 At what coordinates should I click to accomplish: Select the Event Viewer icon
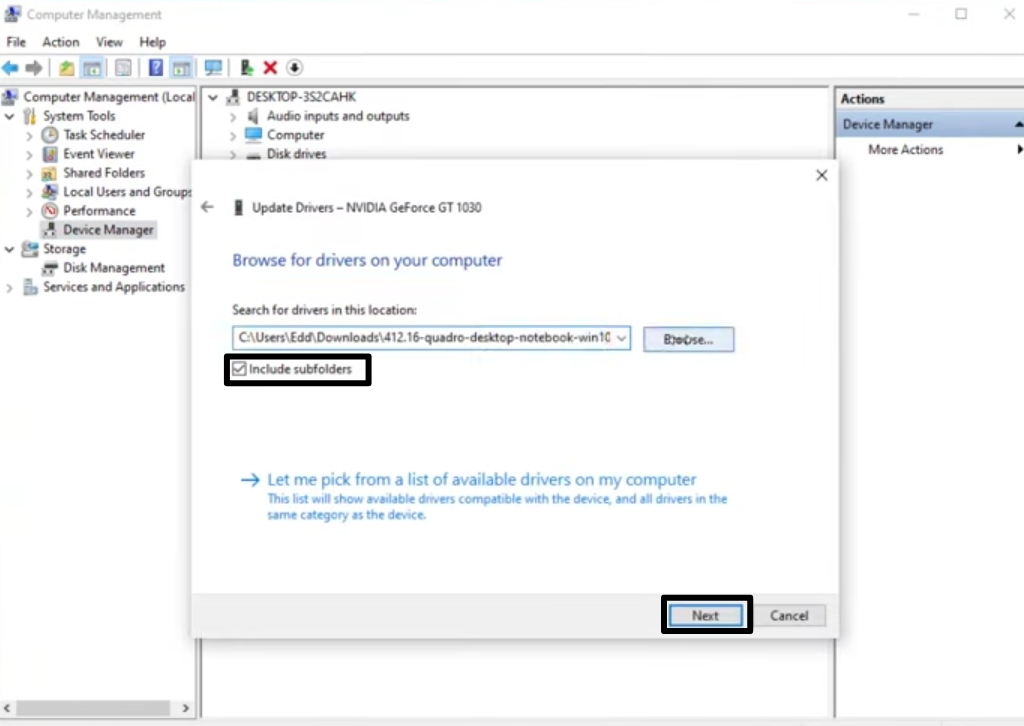[x=50, y=154]
